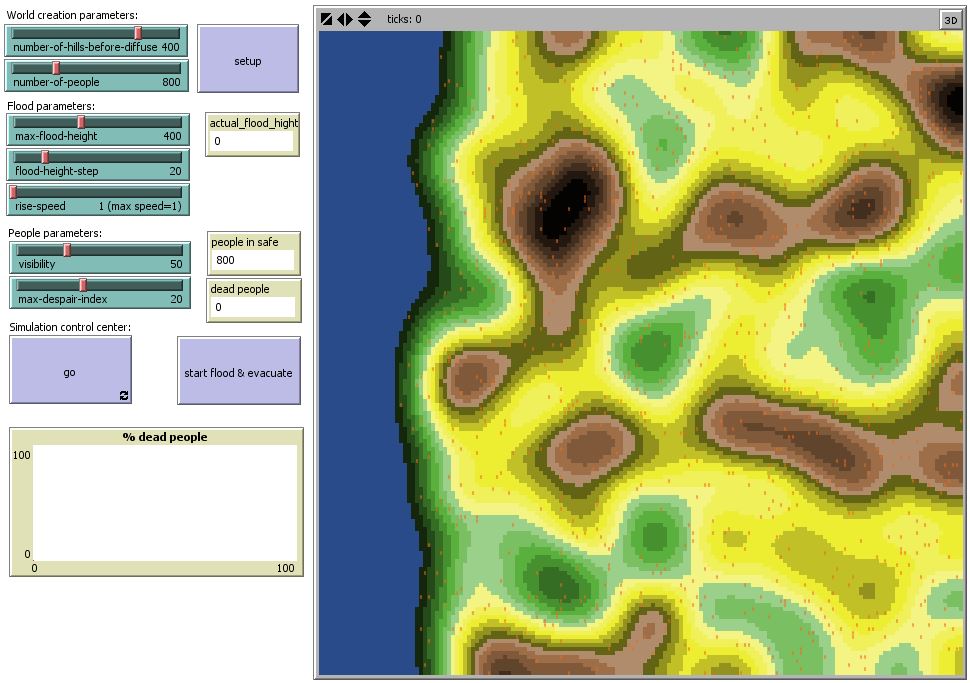Click the up-down arrows icon
The image size is (970, 683).
(364, 19)
